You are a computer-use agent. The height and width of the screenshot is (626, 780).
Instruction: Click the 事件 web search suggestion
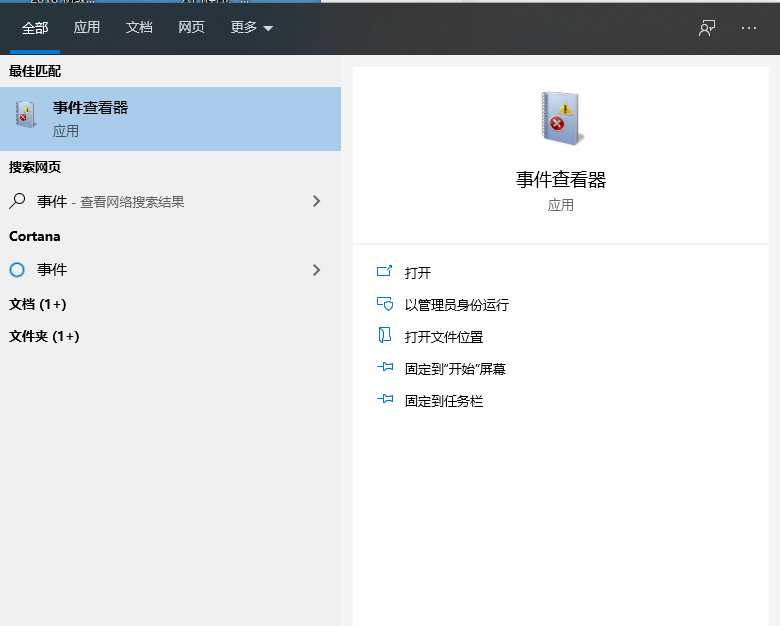point(170,202)
